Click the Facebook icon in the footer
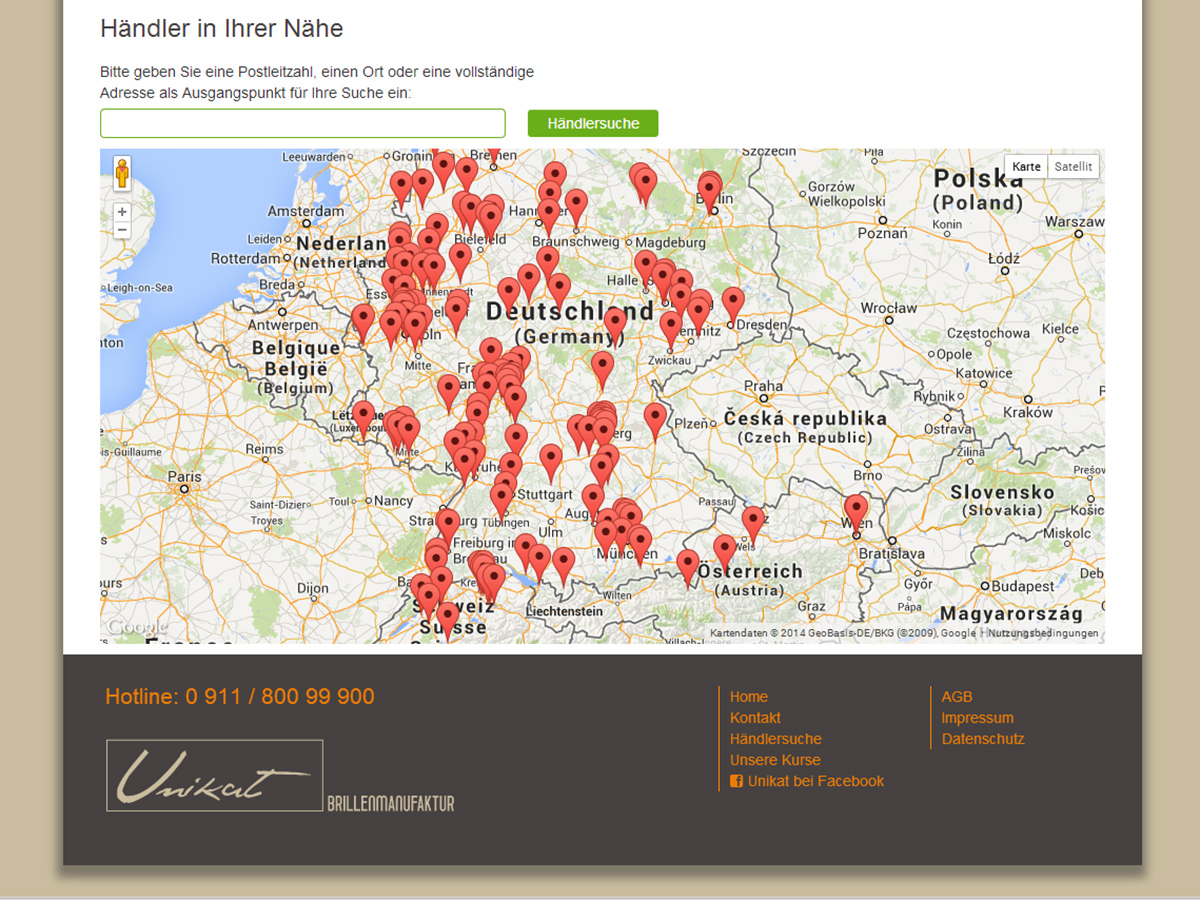 click(x=736, y=782)
